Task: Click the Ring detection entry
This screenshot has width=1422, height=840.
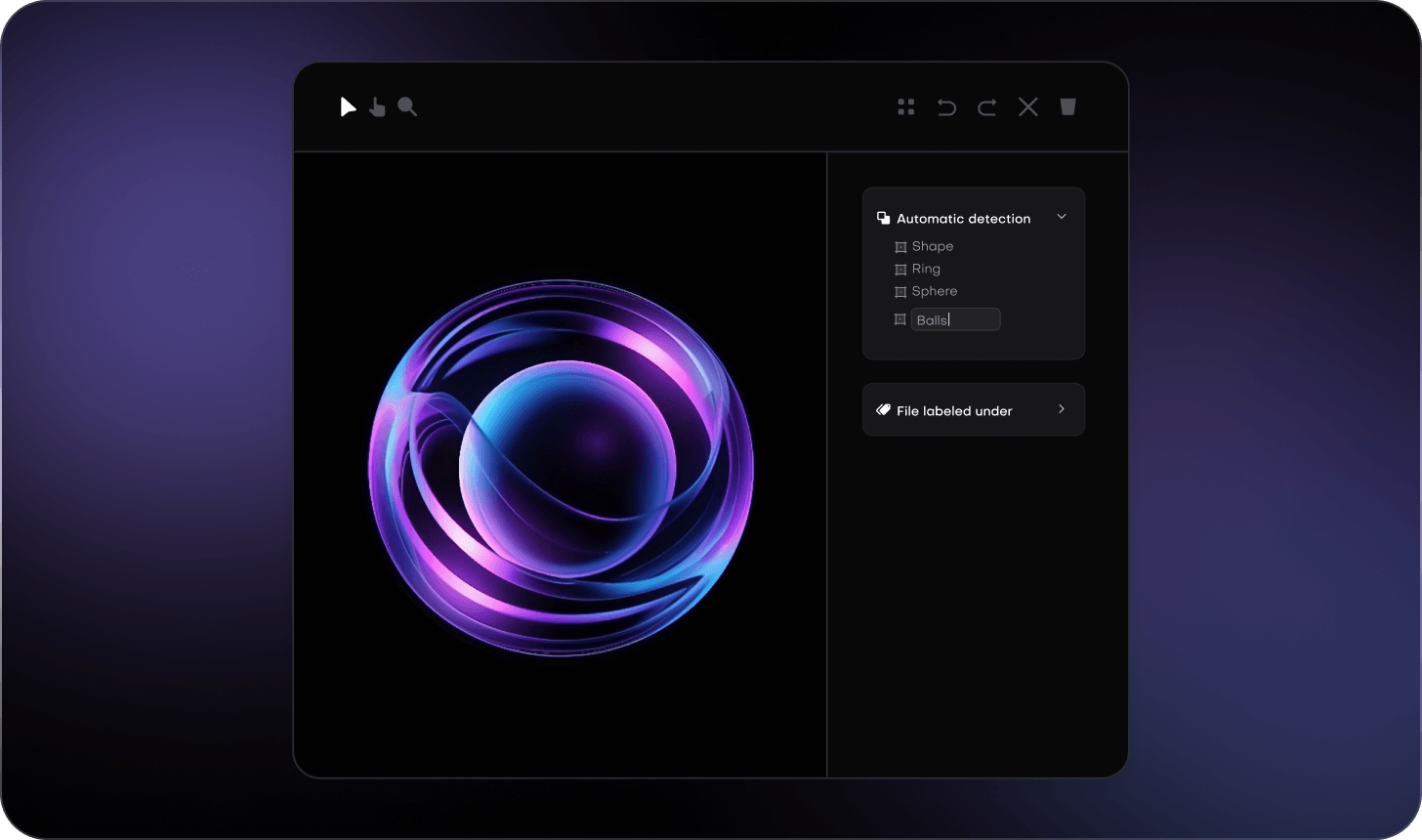Action: (926, 269)
